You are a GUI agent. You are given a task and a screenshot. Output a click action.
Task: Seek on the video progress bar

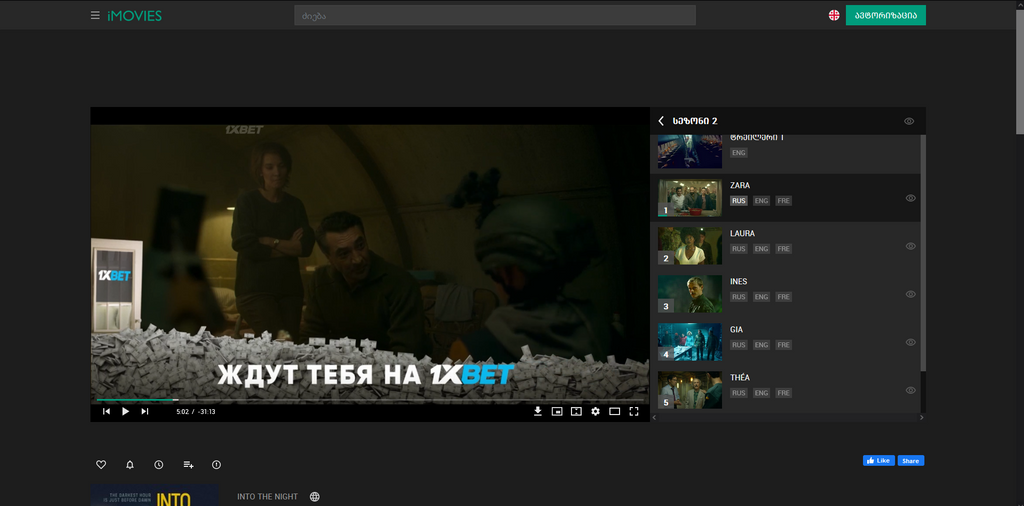click(x=370, y=400)
